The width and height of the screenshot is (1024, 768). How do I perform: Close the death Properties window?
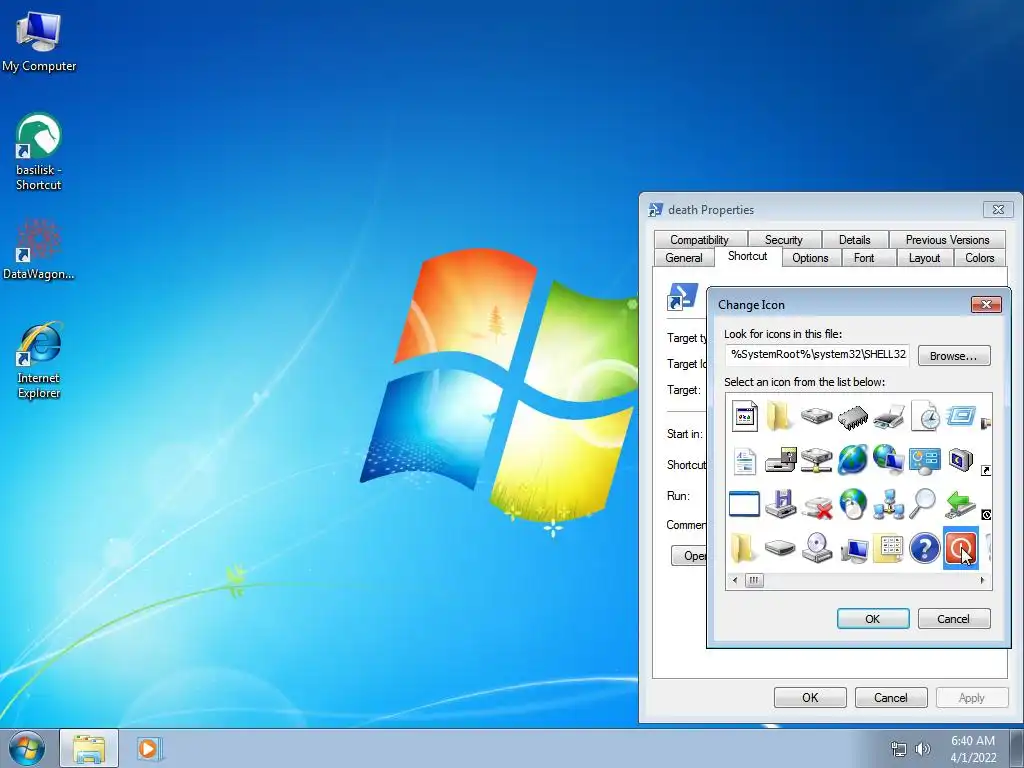[x=998, y=210]
